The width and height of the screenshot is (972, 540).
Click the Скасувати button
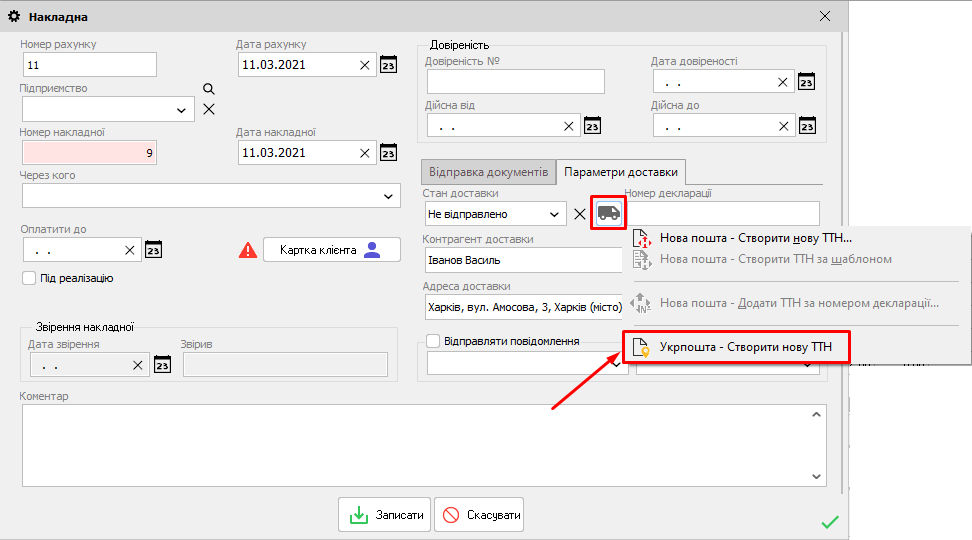[479, 515]
